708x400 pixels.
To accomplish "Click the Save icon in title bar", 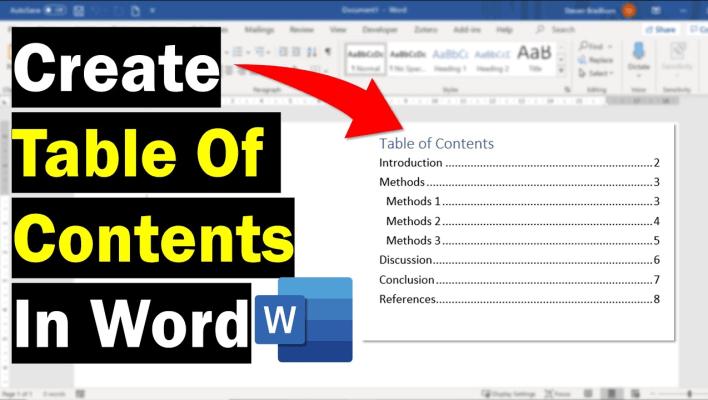I will click(x=79, y=10).
